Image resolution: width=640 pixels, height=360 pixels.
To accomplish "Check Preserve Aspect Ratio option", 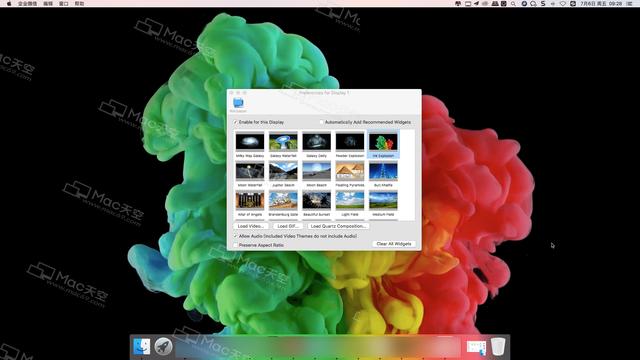I will 236,245.
